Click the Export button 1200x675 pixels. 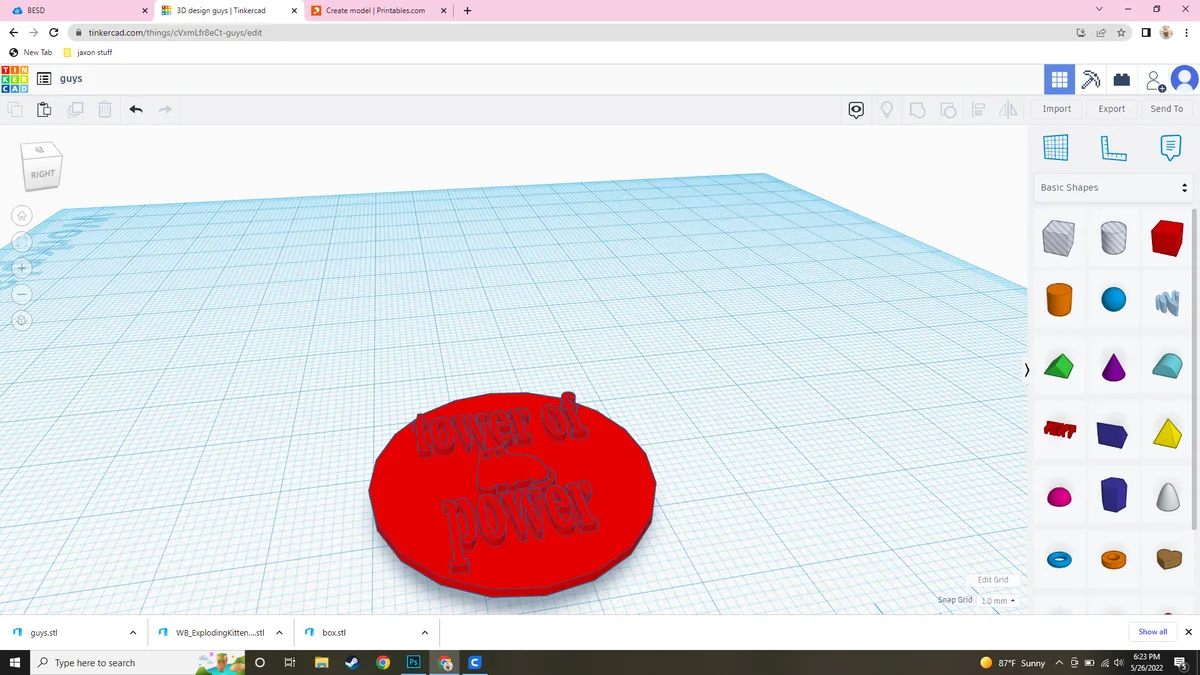tap(1112, 109)
